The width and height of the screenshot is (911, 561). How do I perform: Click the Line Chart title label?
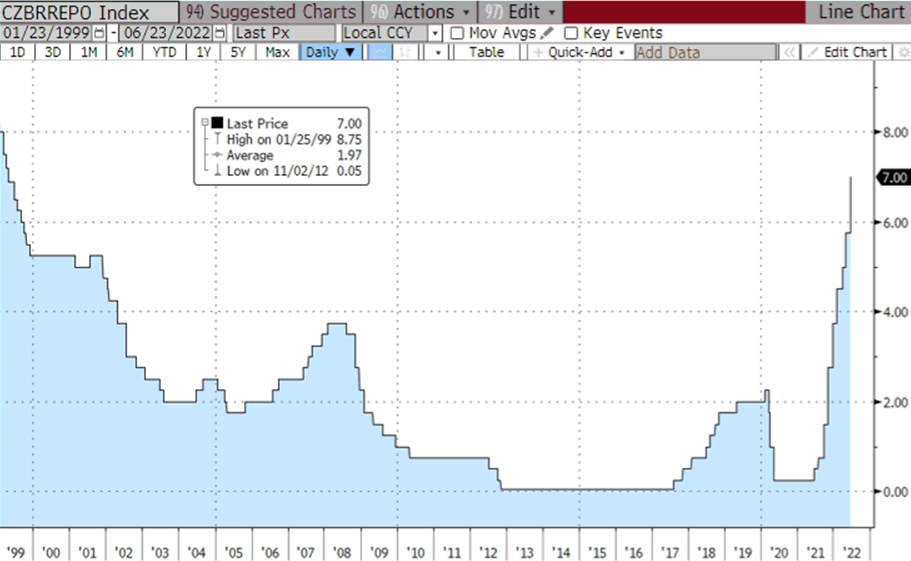tap(861, 12)
